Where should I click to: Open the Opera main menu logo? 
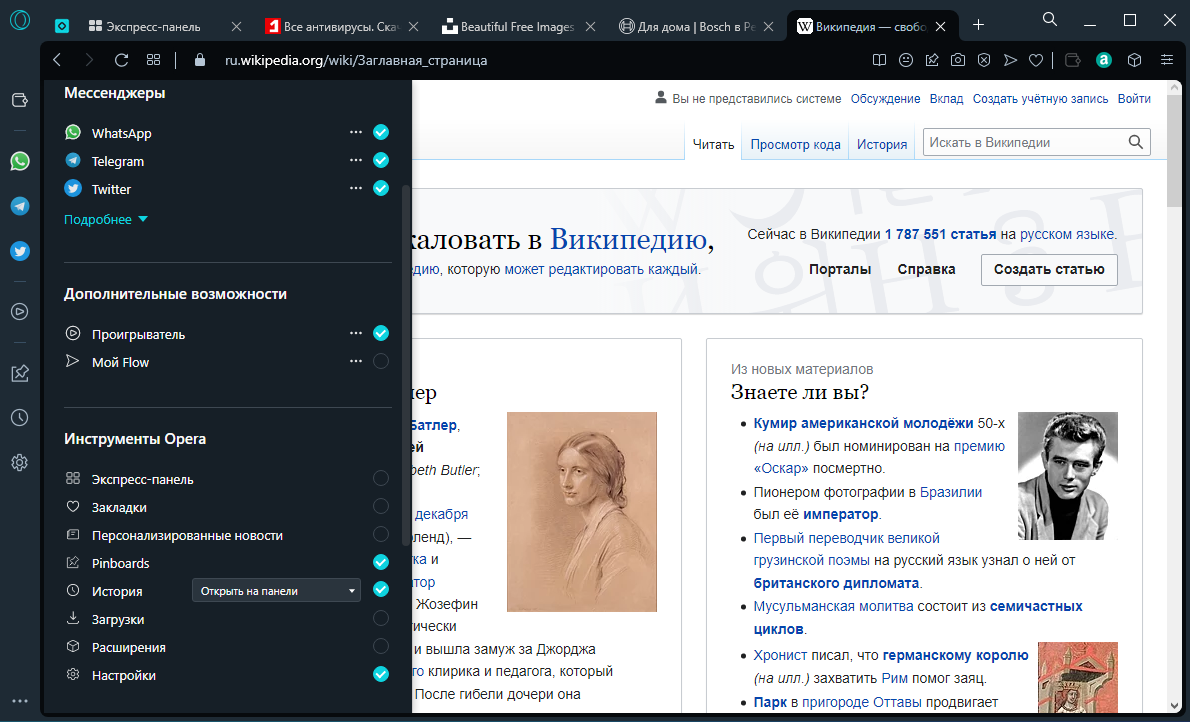coord(20,20)
